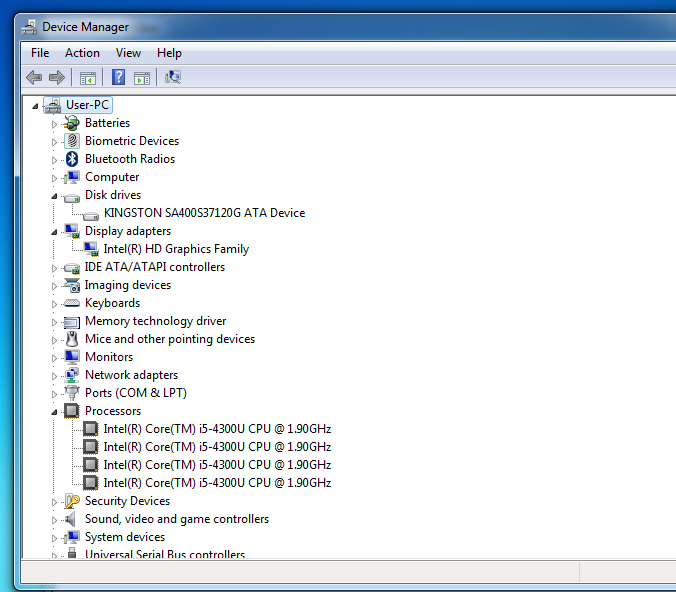Collapse the Disk drives category
The width and height of the screenshot is (676, 592).
point(54,196)
